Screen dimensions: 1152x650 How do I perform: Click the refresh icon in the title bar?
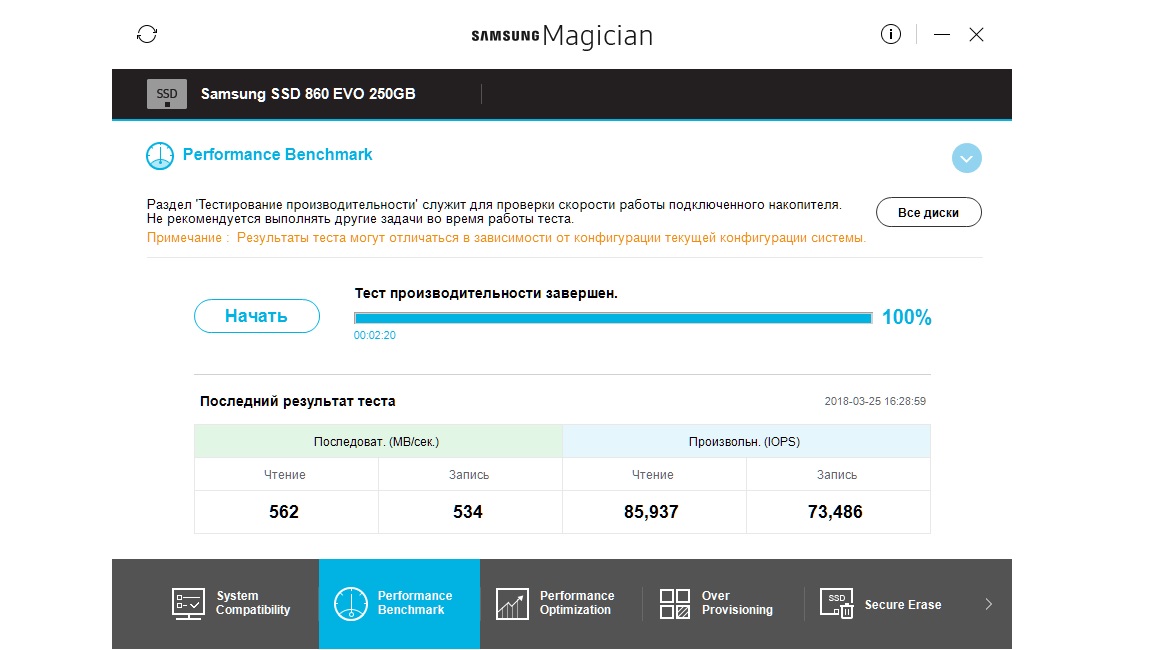[x=147, y=34]
